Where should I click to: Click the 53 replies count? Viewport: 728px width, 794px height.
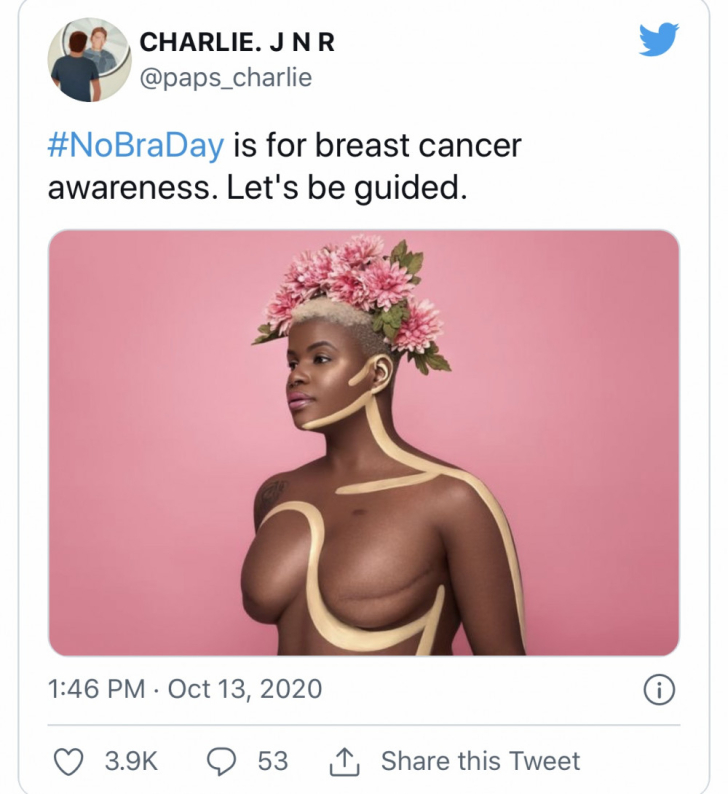tap(273, 762)
